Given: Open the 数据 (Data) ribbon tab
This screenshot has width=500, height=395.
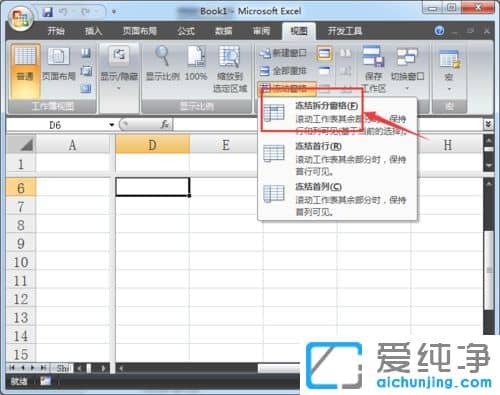Looking at the screenshot, I should click(x=223, y=31).
